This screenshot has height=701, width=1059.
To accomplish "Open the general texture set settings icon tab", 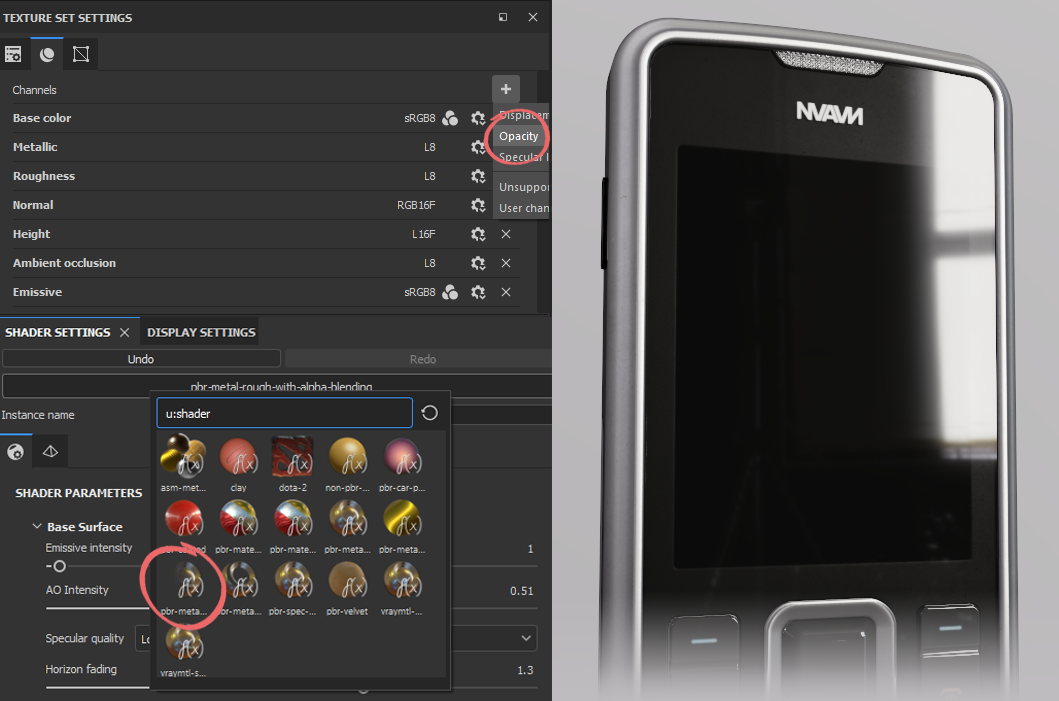I will coord(13,54).
